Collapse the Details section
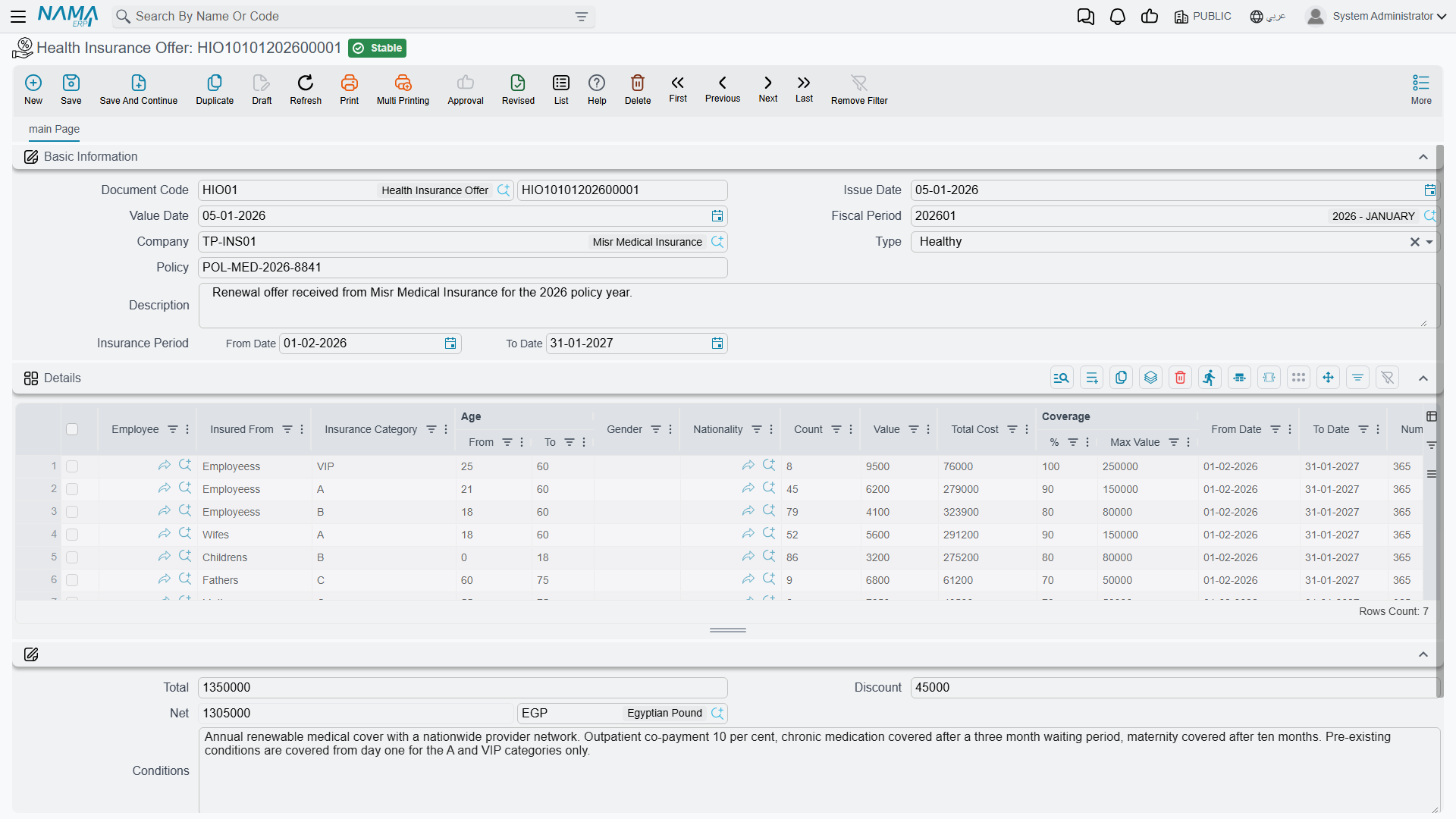The width and height of the screenshot is (1456, 819). pyautogui.click(x=1423, y=378)
